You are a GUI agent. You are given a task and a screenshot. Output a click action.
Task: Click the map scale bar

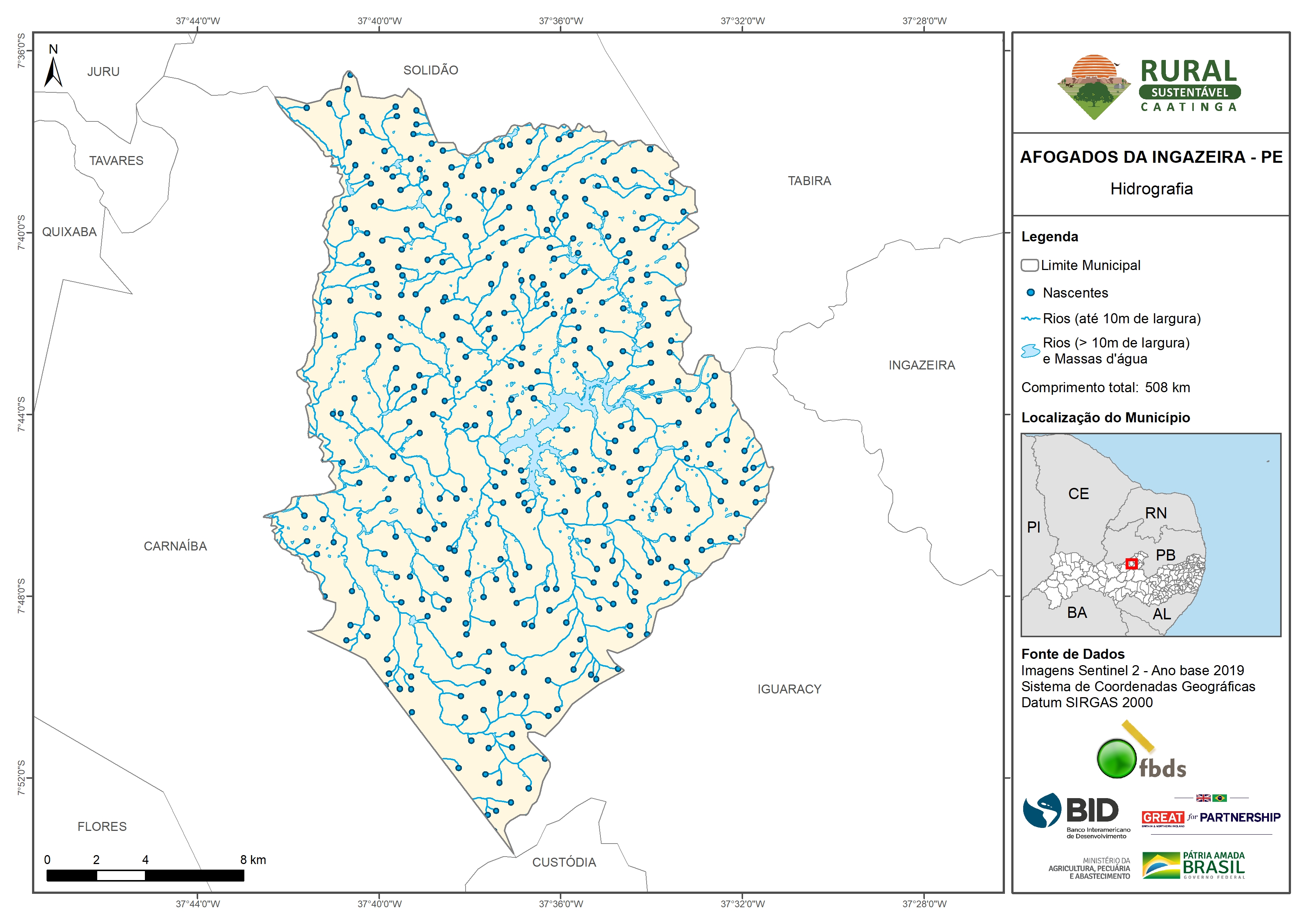click(145, 876)
